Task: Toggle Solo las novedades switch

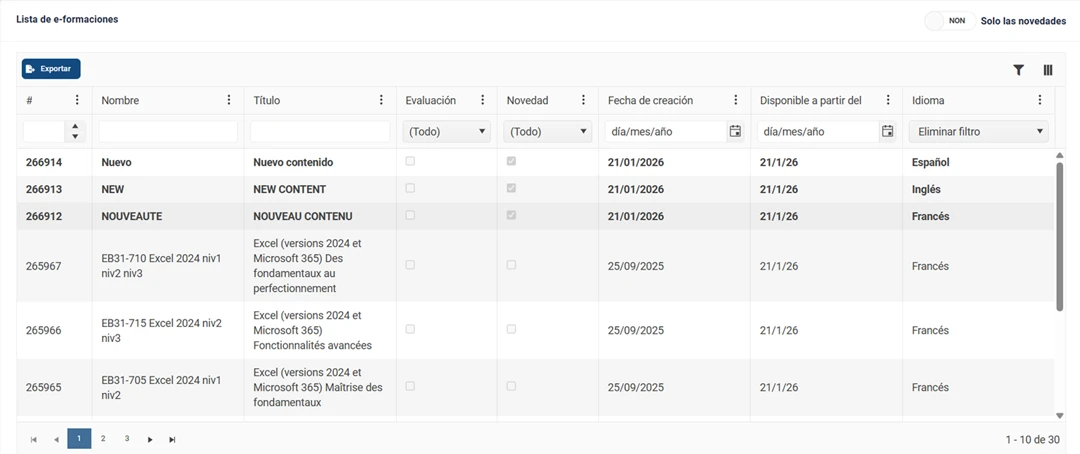Action: click(x=951, y=21)
